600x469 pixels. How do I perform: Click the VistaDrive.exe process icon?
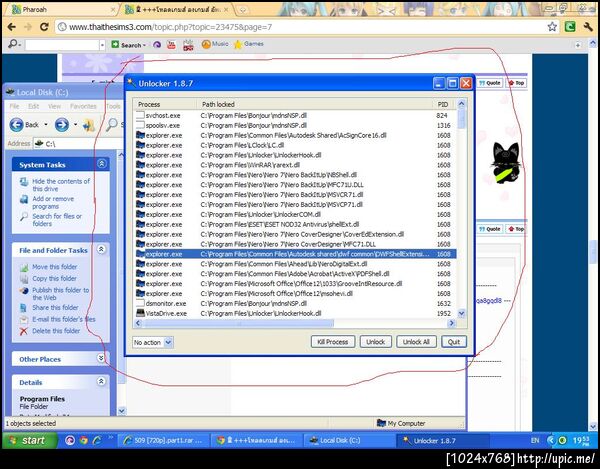click(x=140, y=313)
